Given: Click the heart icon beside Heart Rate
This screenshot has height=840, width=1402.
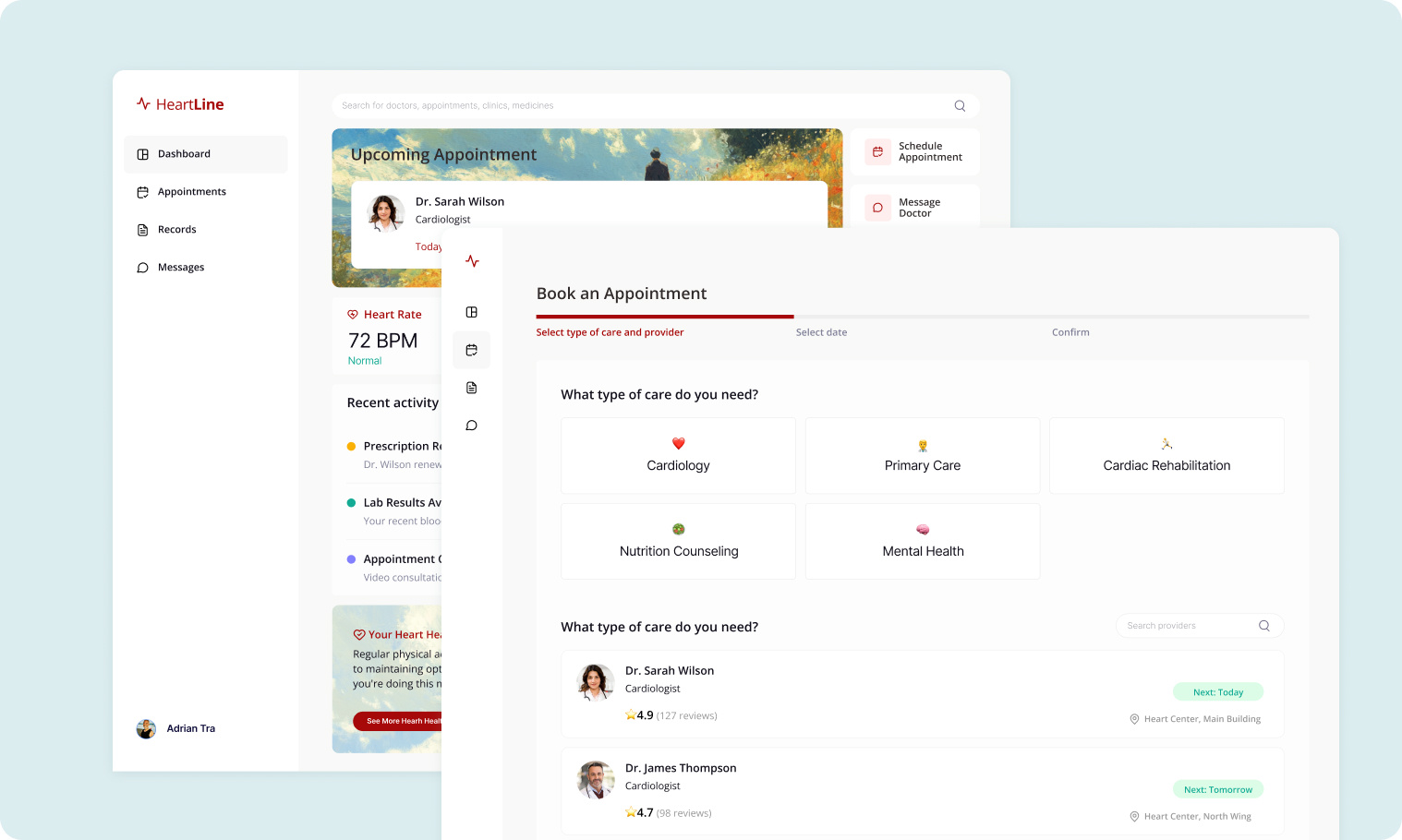Looking at the screenshot, I should [354, 314].
